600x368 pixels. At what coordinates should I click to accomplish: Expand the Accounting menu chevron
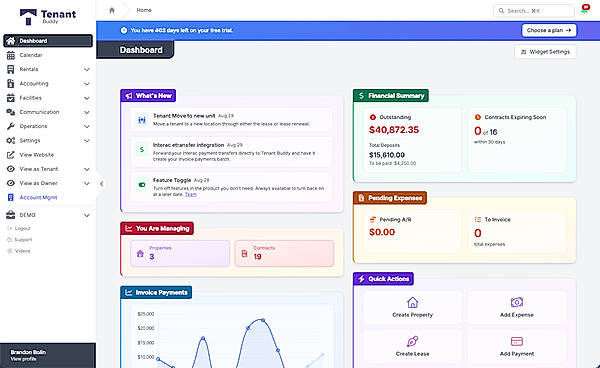[x=87, y=84]
